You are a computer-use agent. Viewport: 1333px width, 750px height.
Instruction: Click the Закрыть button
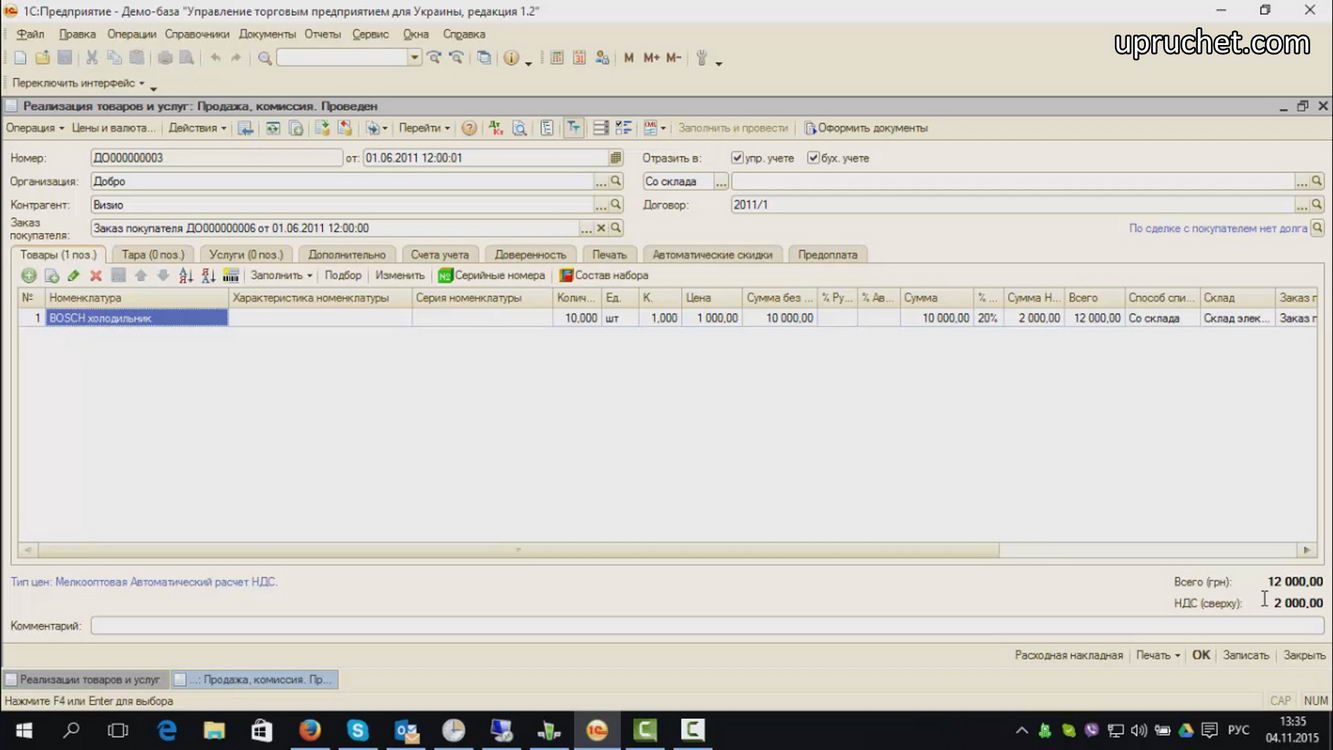[x=1305, y=655]
